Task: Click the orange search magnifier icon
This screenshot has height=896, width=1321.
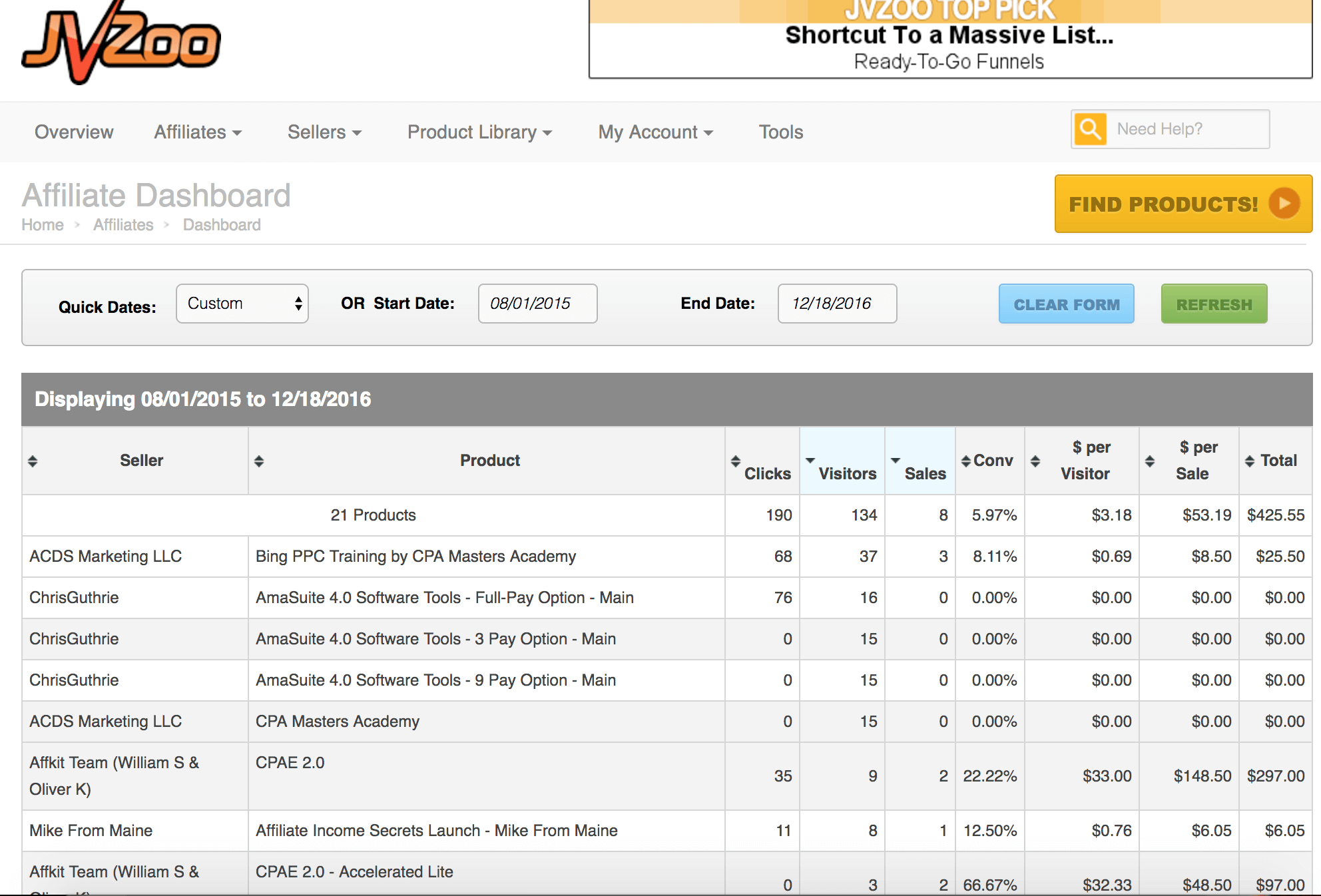Action: click(x=1089, y=128)
